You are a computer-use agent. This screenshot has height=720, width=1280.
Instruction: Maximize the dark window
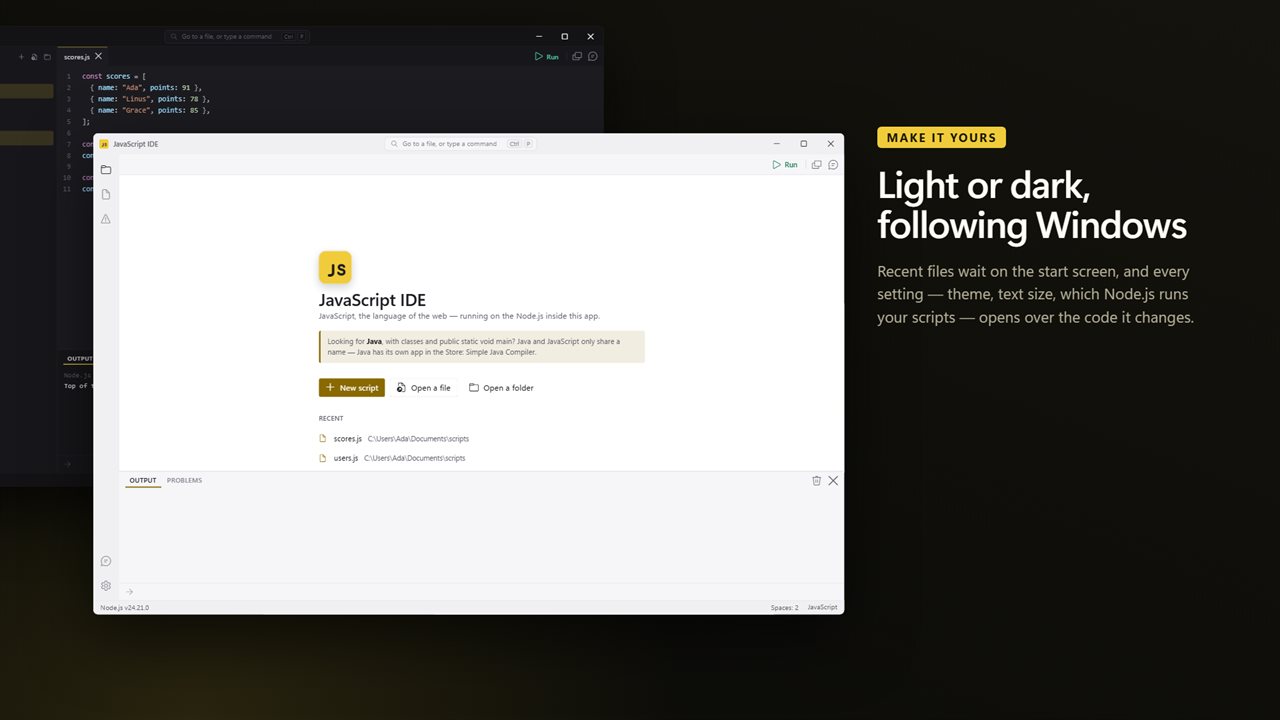[564, 37]
